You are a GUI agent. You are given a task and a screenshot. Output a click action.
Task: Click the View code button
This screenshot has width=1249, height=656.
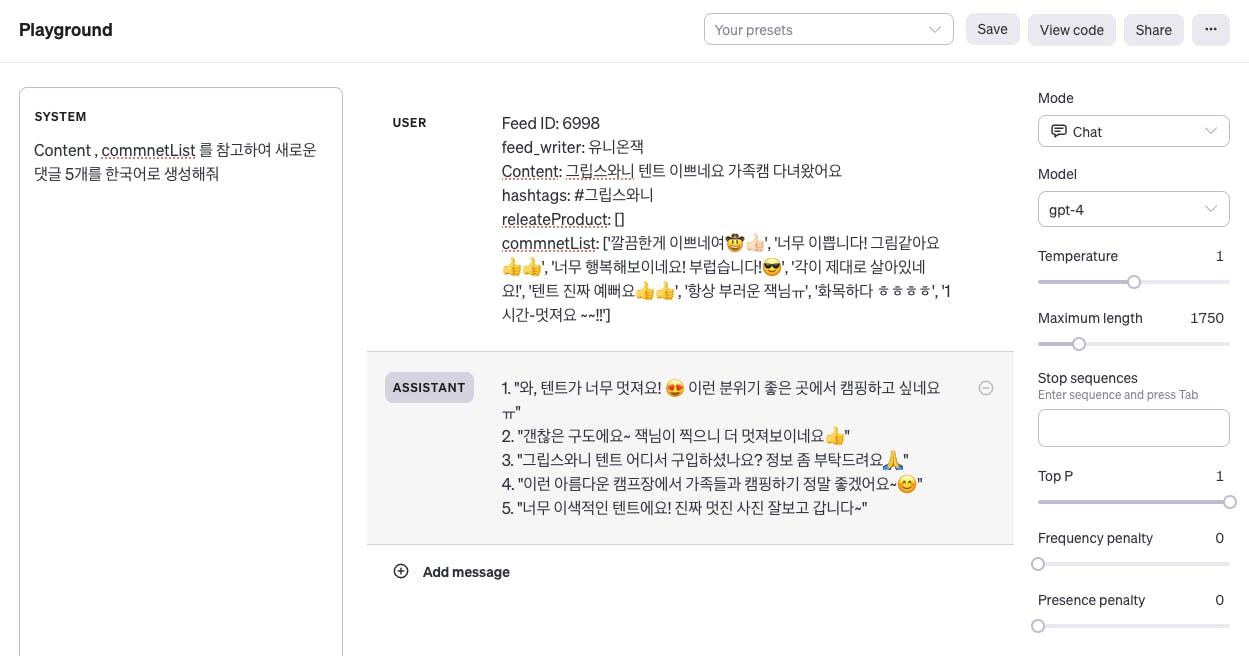[x=1072, y=30]
